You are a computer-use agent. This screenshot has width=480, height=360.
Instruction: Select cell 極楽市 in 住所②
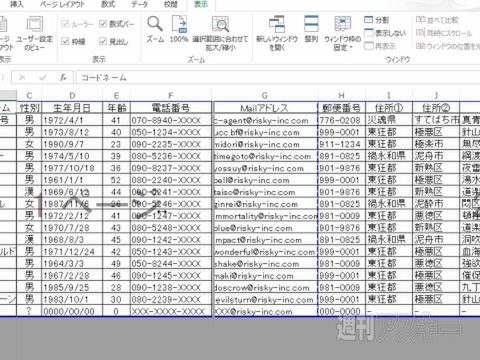coord(436,144)
